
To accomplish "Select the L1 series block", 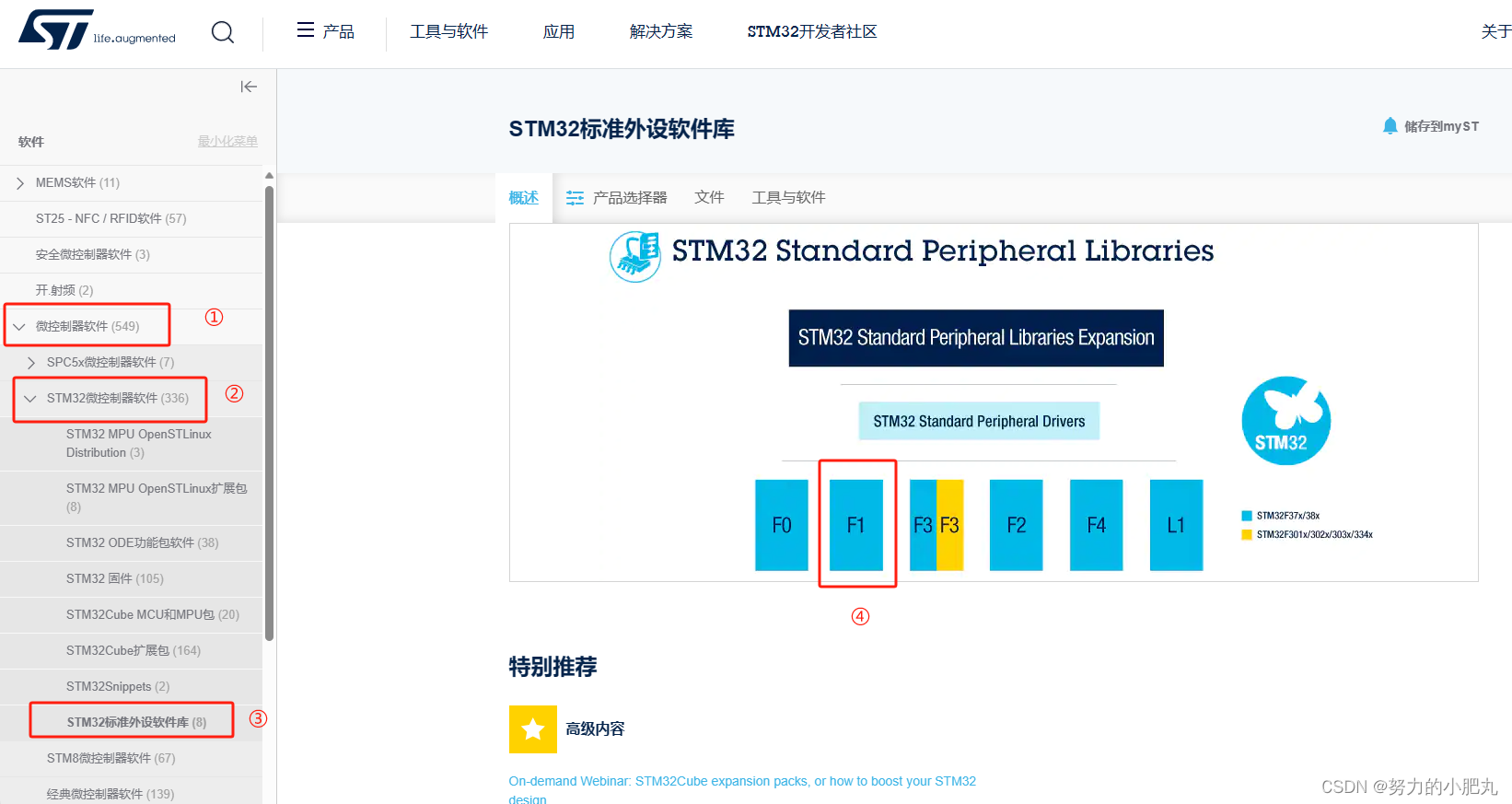I will (1177, 525).
